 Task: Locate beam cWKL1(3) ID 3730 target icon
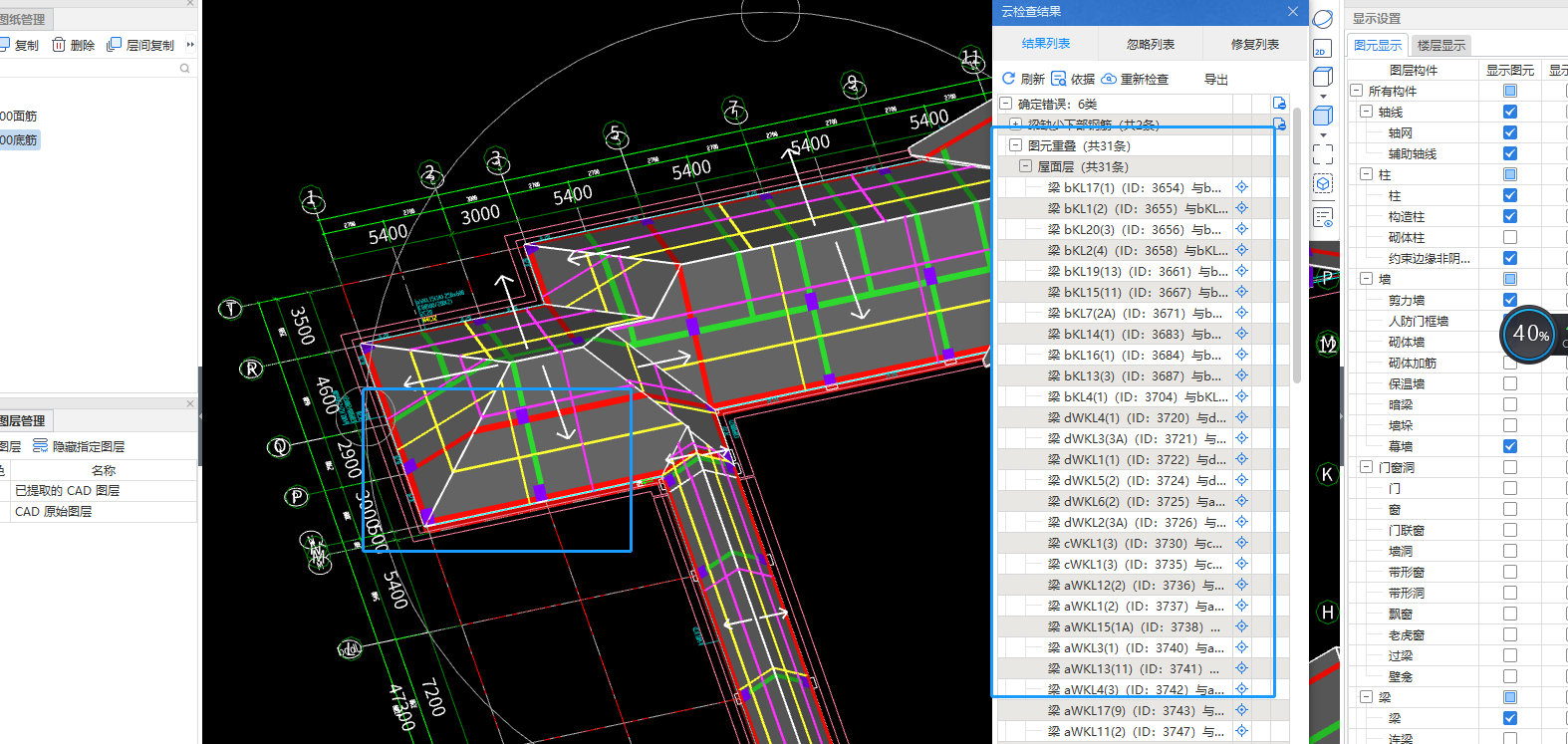(x=1242, y=543)
